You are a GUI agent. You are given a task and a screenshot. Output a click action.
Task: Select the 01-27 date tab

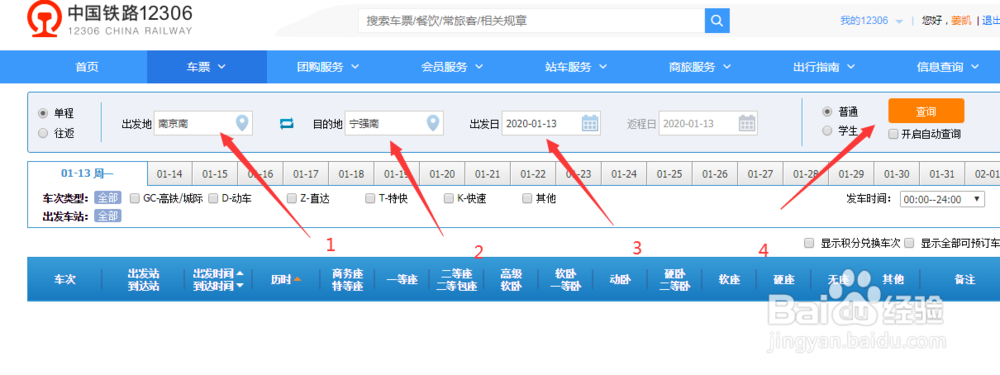coord(760,173)
